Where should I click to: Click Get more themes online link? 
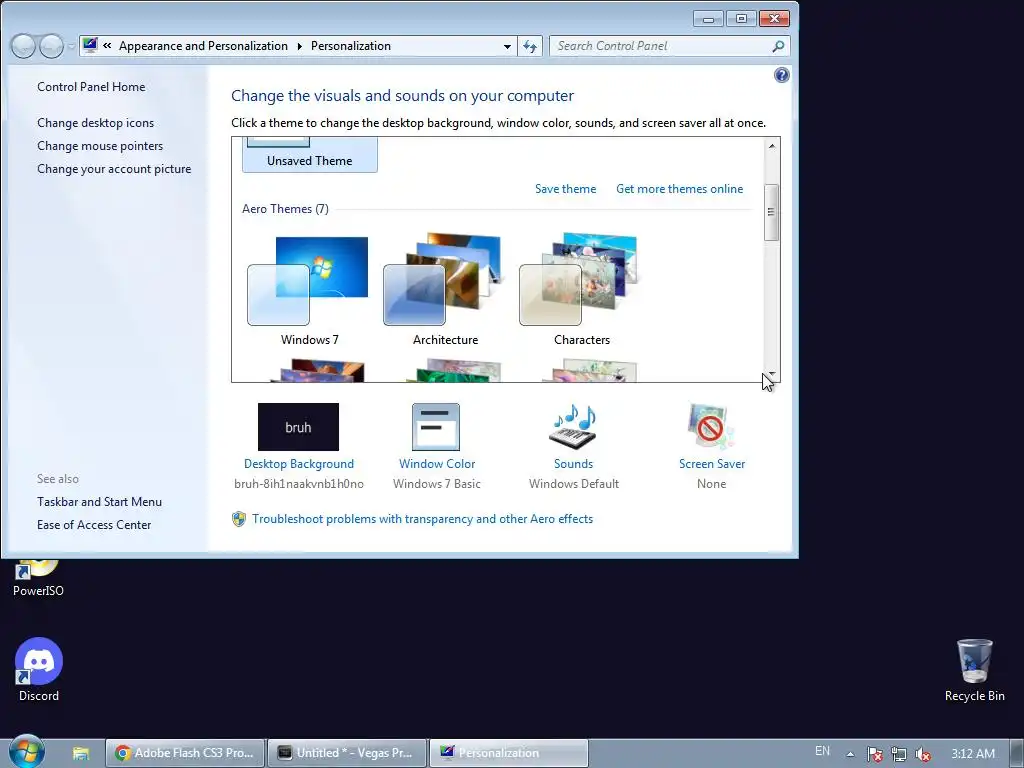coord(679,189)
